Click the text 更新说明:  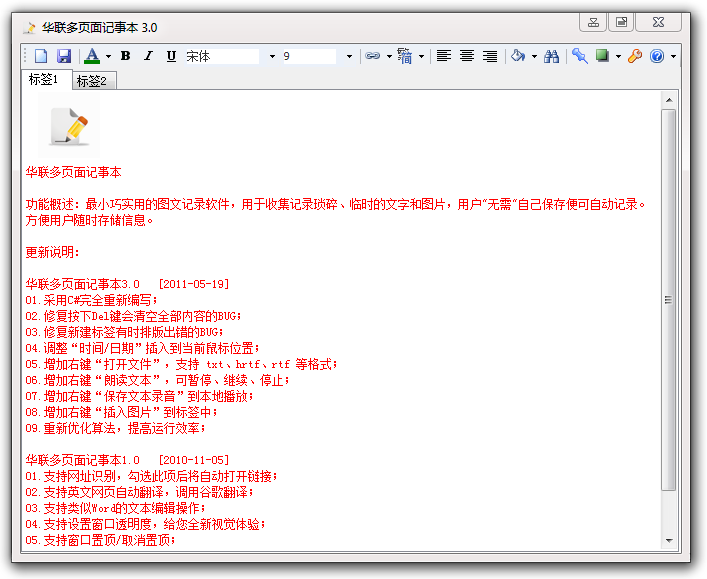[x=52, y=252]
